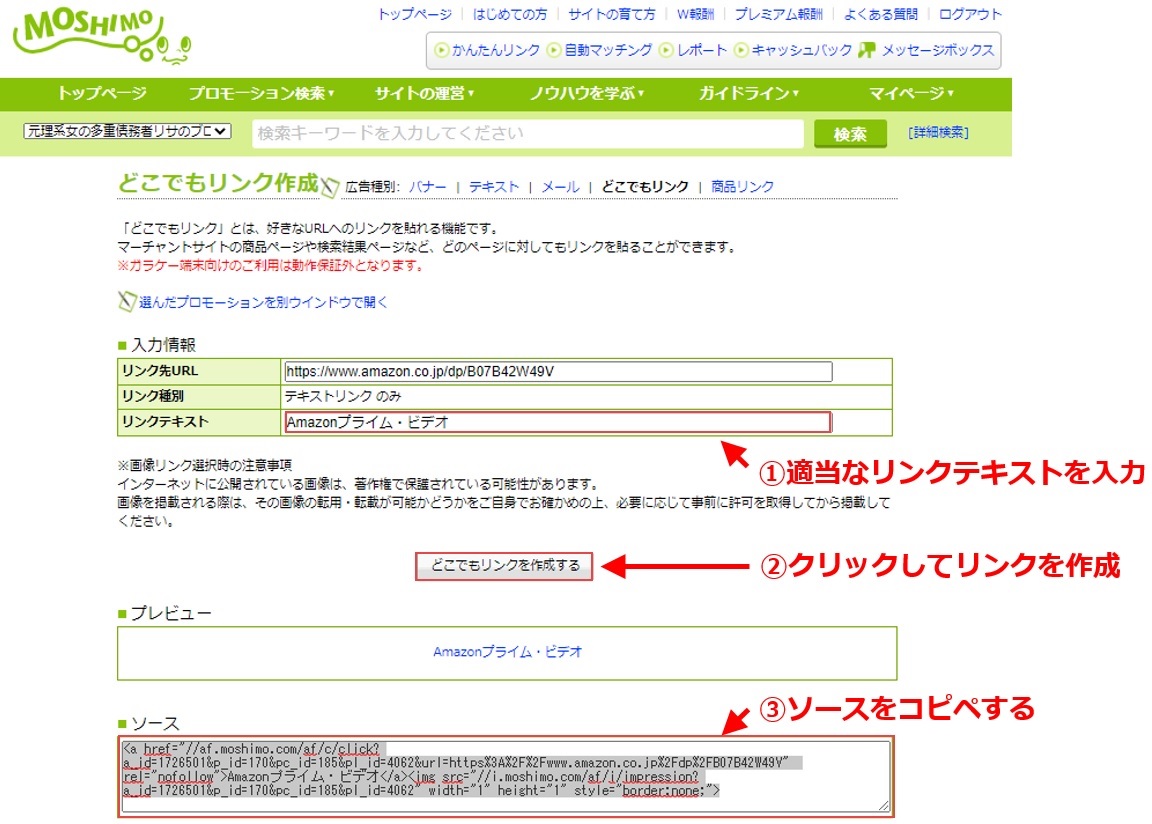The width and height of the screenshot is (1152, 824).
Task: Open the 自動マッチング shortcut
Action: point(608,50)
